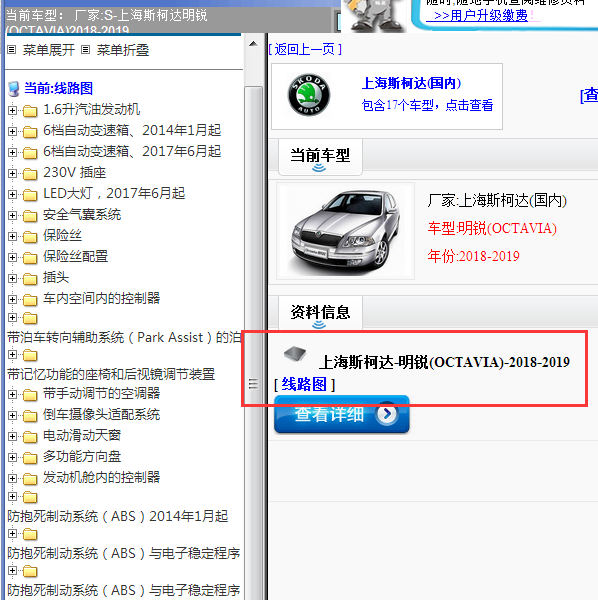Open 上海斯柯达(国内) brand link

pyautogui.click(x=411, y=83)
